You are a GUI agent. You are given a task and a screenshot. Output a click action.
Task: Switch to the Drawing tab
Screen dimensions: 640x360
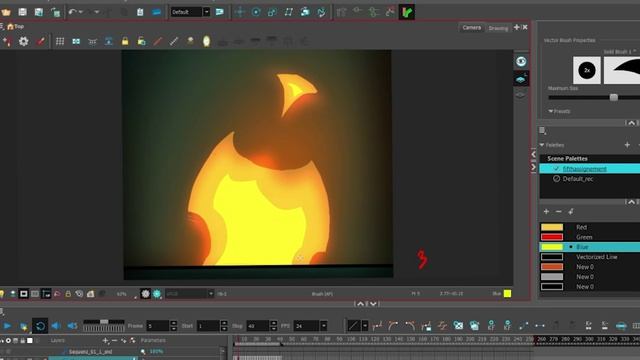498,28
